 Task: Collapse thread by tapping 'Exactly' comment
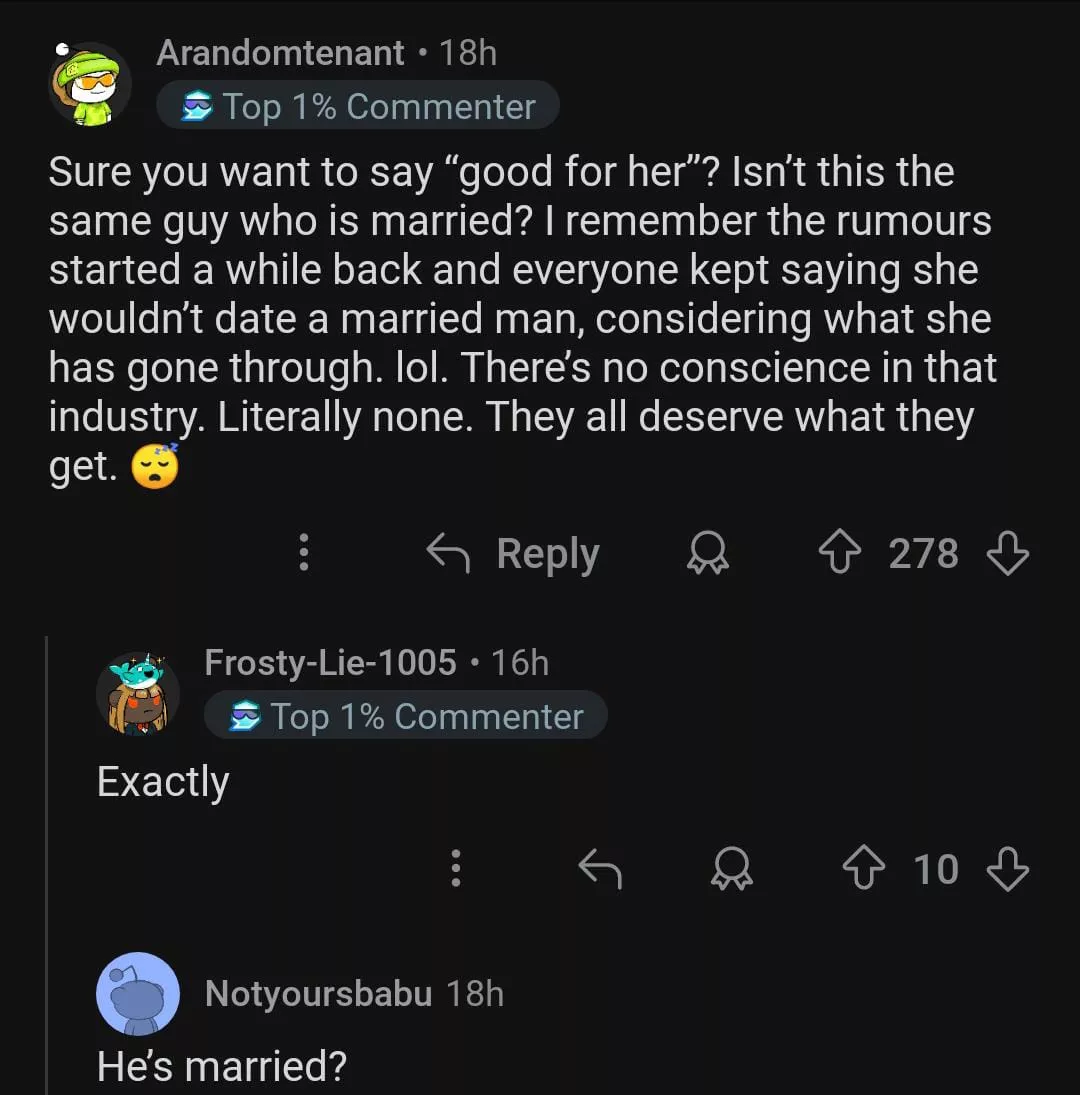coord(163,781)
